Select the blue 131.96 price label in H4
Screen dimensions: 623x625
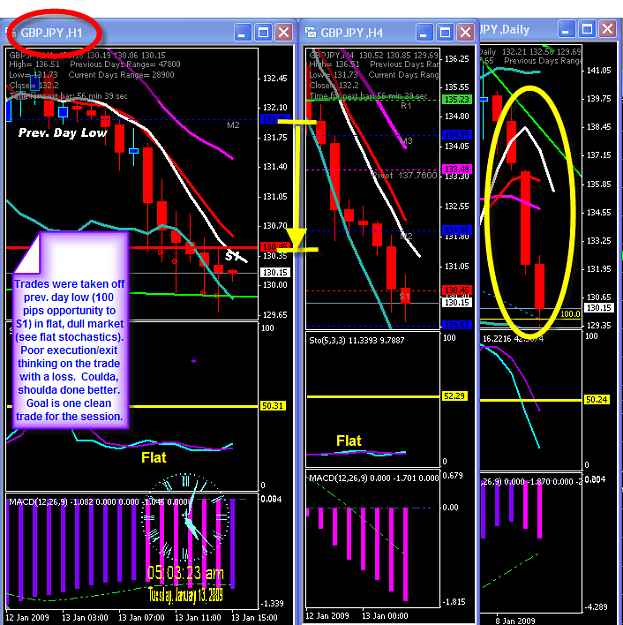coord(457,230)
